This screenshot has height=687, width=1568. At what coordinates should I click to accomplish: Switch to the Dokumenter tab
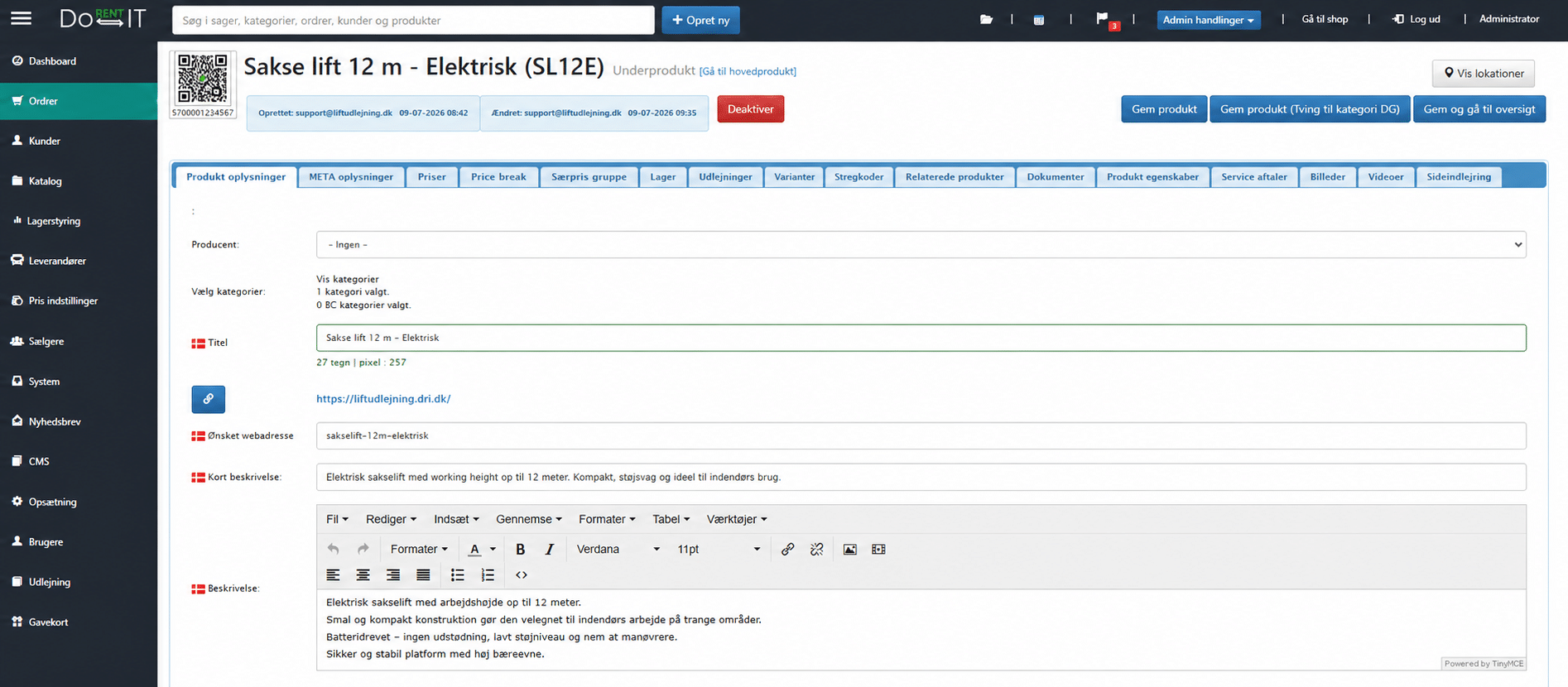coord(1056,177)
